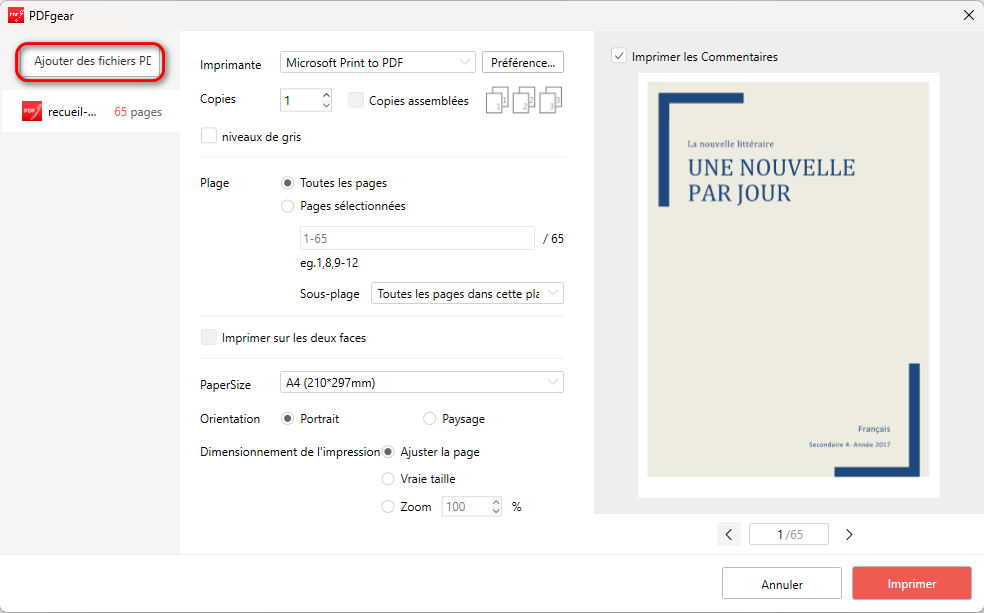This screenshot has width=984, height=613.
Task: Click the Imprimer button
Action: click(x=911, y=583)
